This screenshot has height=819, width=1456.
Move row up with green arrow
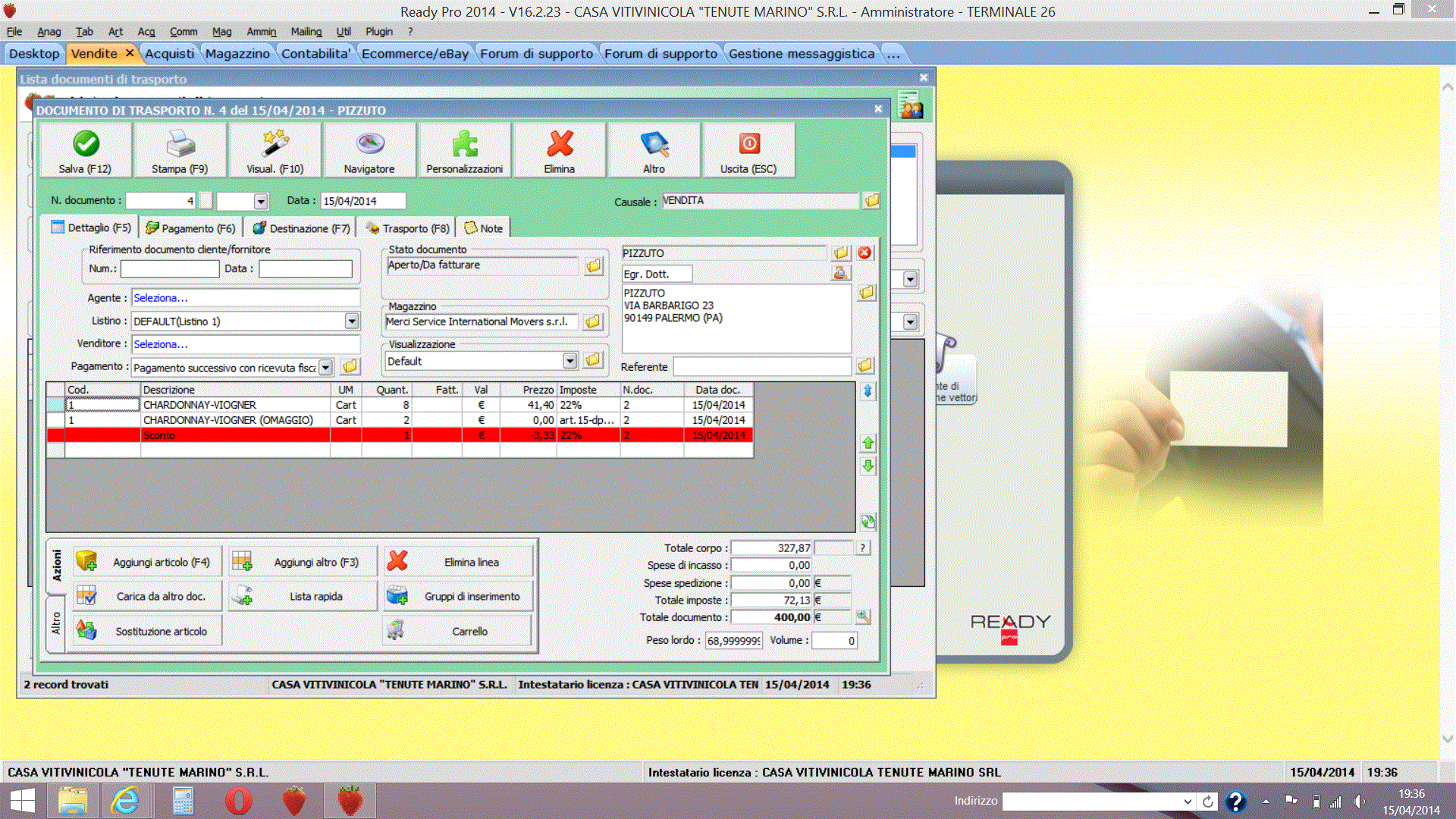(x=868, y=443)
